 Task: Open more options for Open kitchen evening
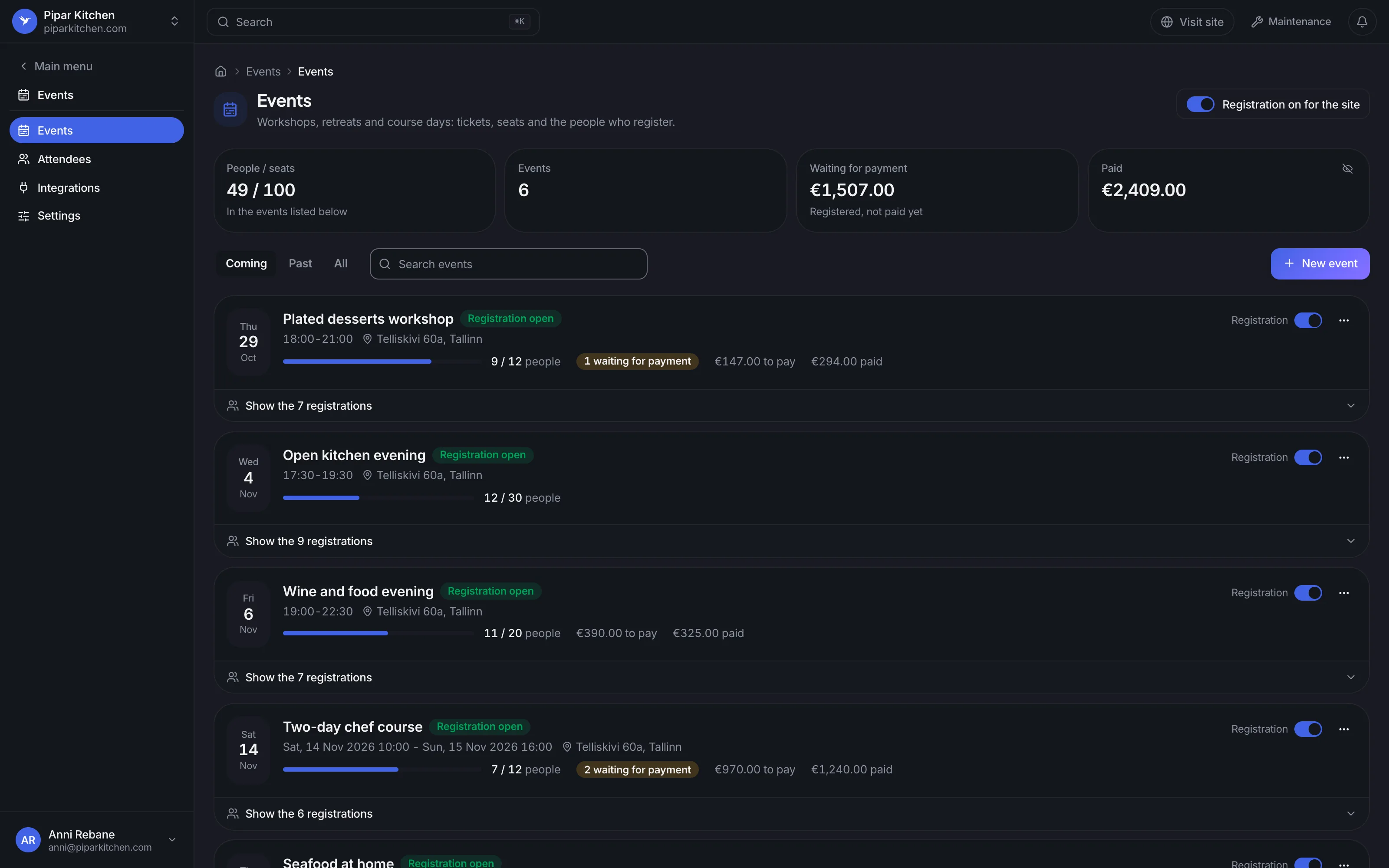1344,457
